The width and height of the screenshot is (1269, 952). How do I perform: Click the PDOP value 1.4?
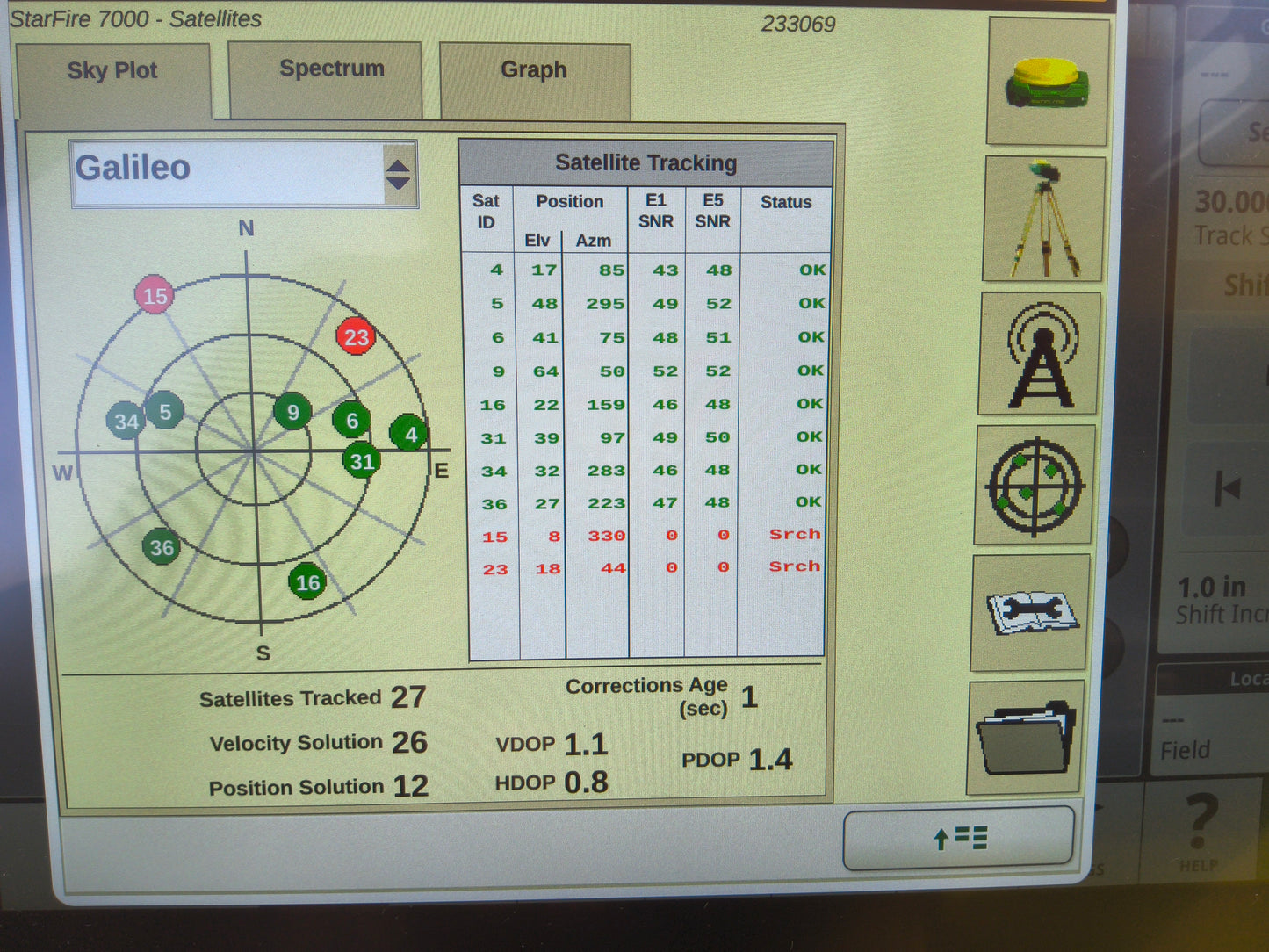pos(770,759)
